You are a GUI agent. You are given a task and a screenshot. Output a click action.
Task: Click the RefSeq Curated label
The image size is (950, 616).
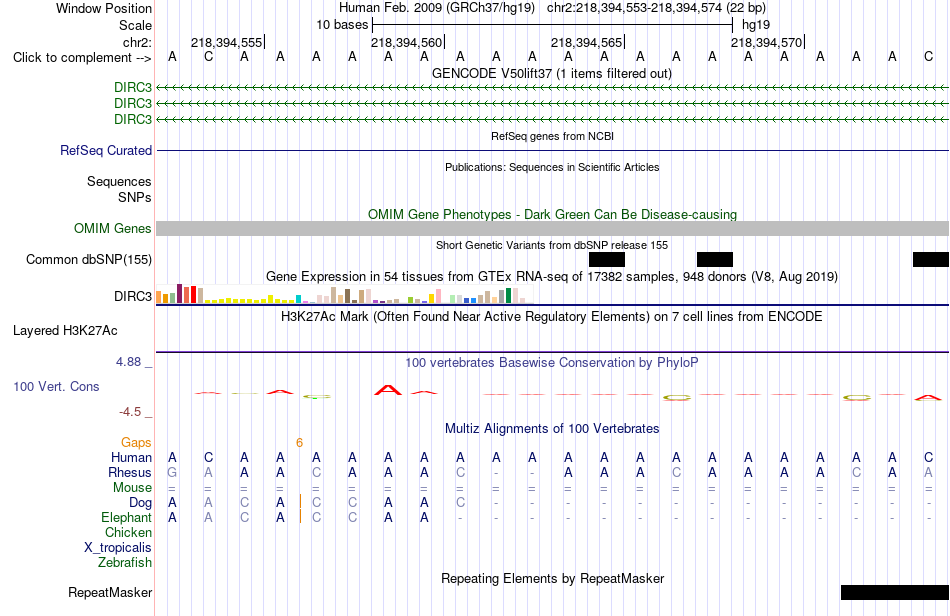(x=105, y=150)
